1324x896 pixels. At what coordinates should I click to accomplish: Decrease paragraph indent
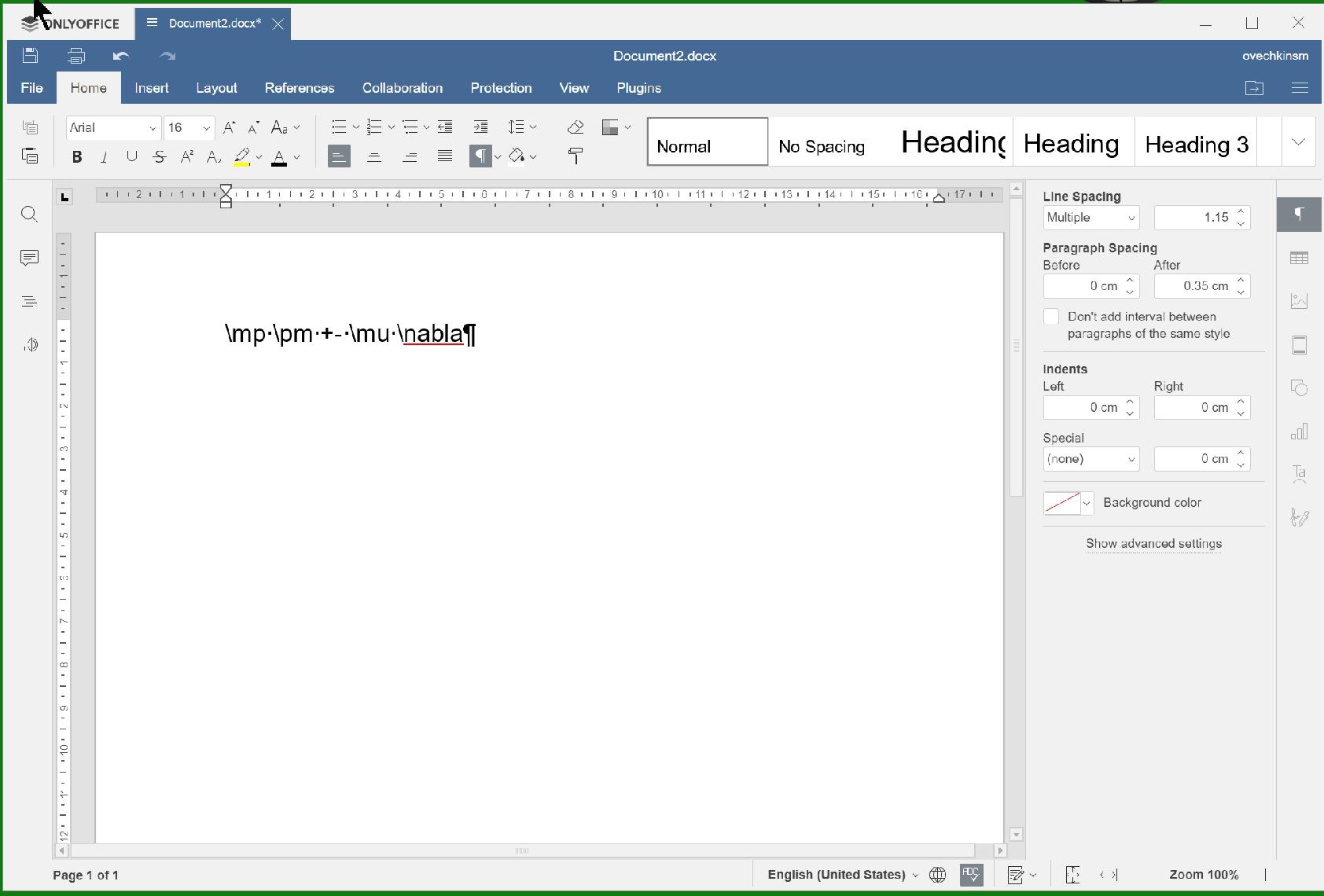click(x=445, y=127)
